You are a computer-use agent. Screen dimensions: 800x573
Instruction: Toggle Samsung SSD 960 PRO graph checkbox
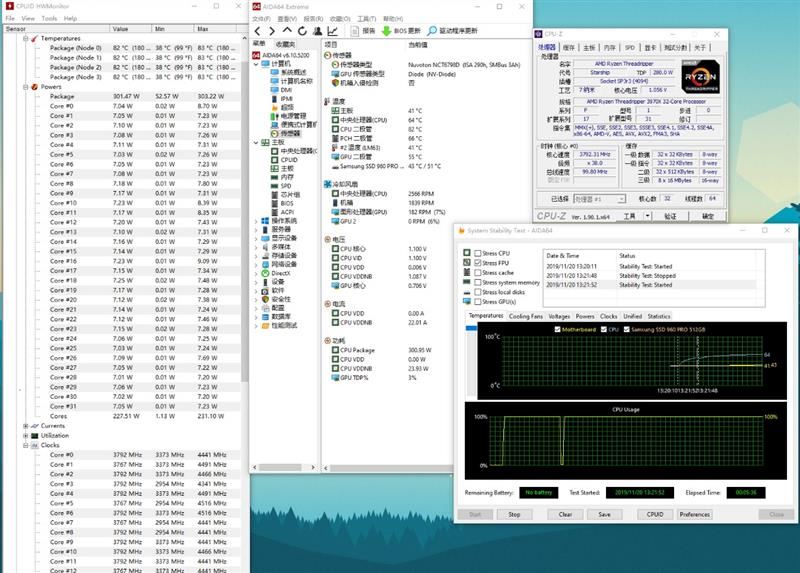click(x=627, y=330)
